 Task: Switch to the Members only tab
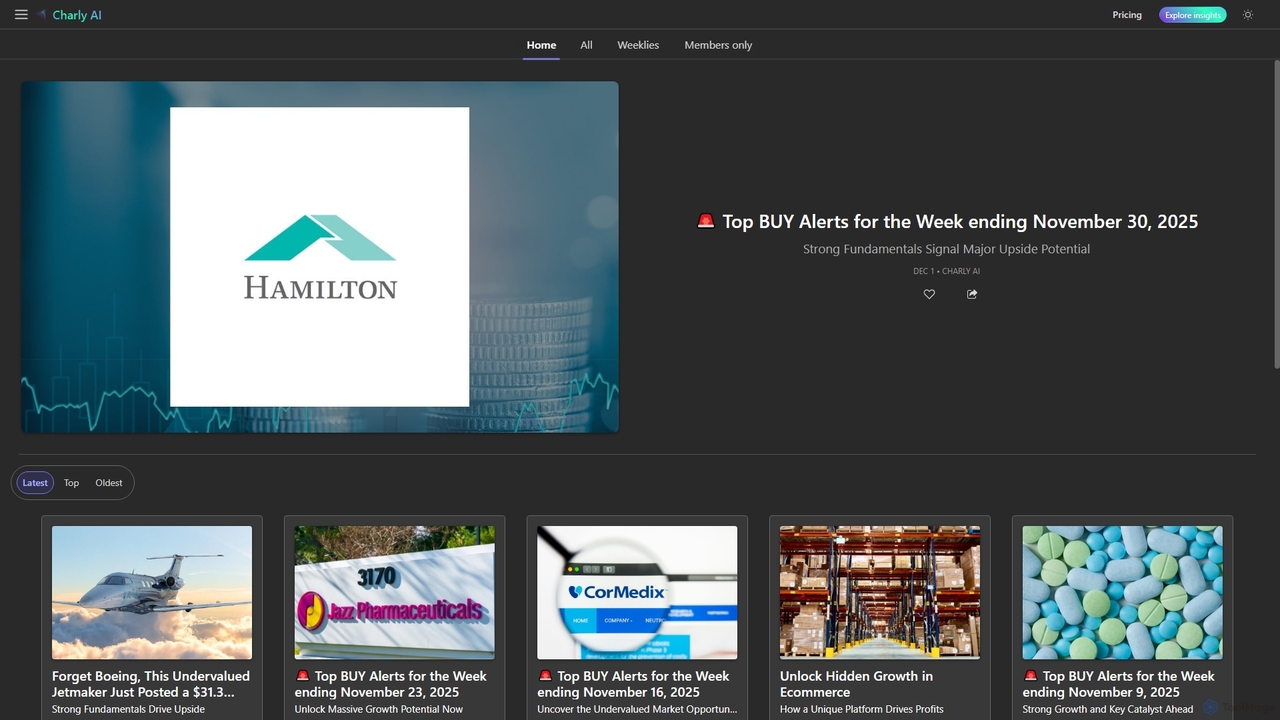click(x=718, y=45)
